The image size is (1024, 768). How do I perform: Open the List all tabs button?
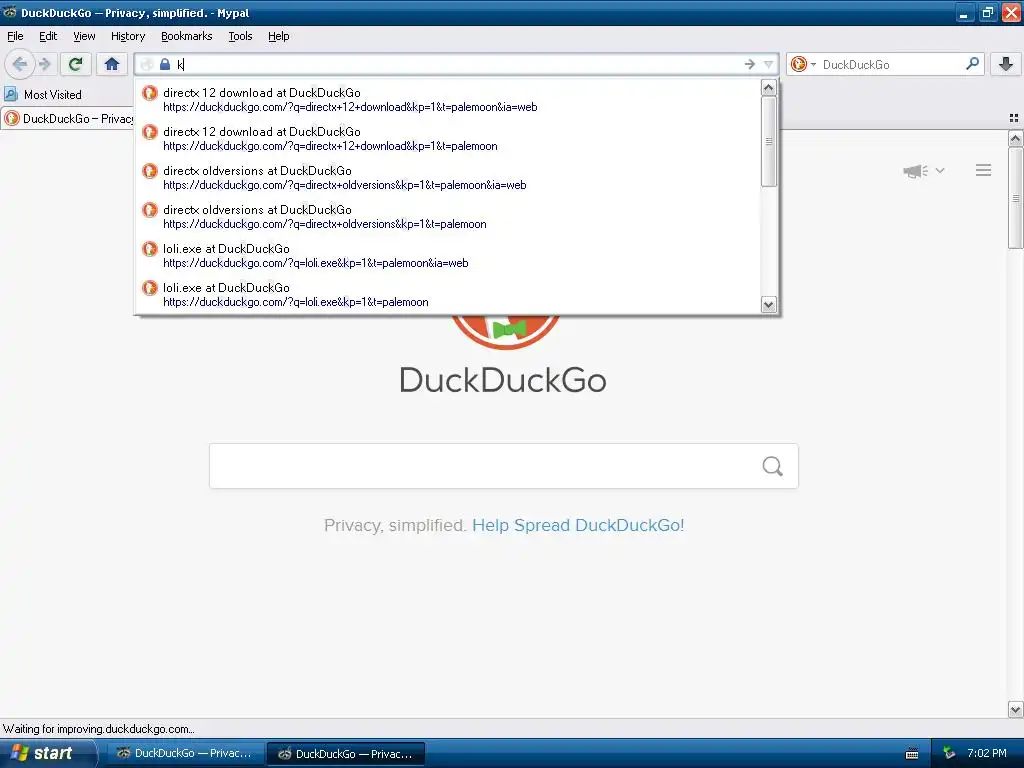coord(1014,118)
